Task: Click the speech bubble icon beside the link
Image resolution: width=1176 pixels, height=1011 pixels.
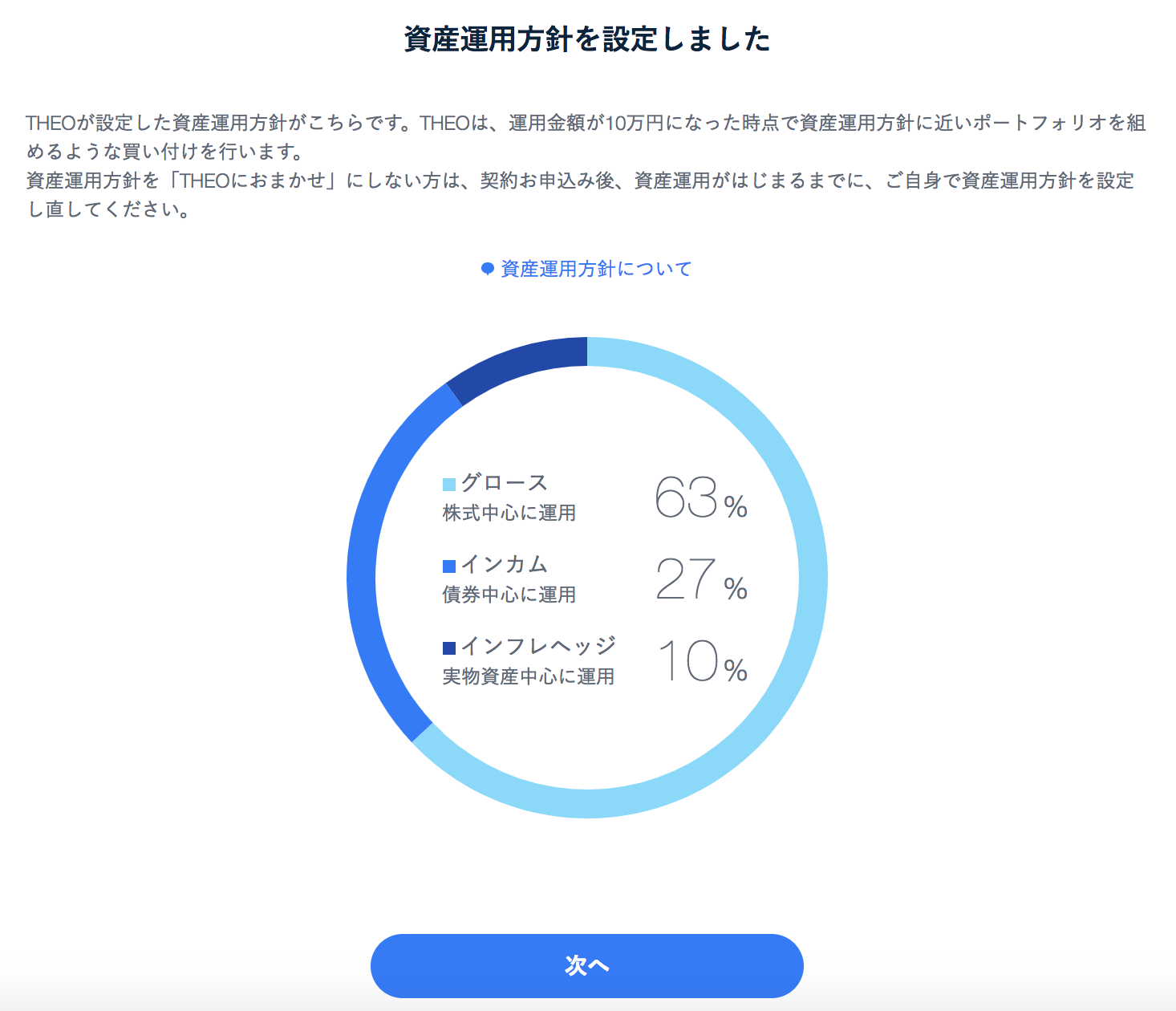Action: 487,269
